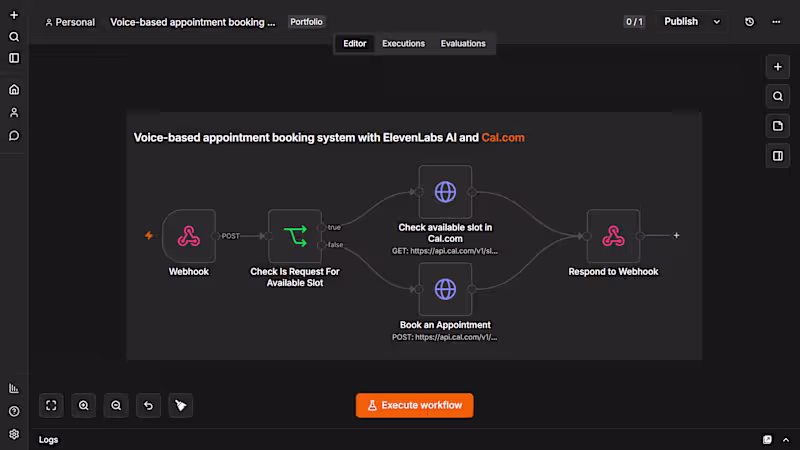Zoom in on the canvas

click(x=84, y=405)
